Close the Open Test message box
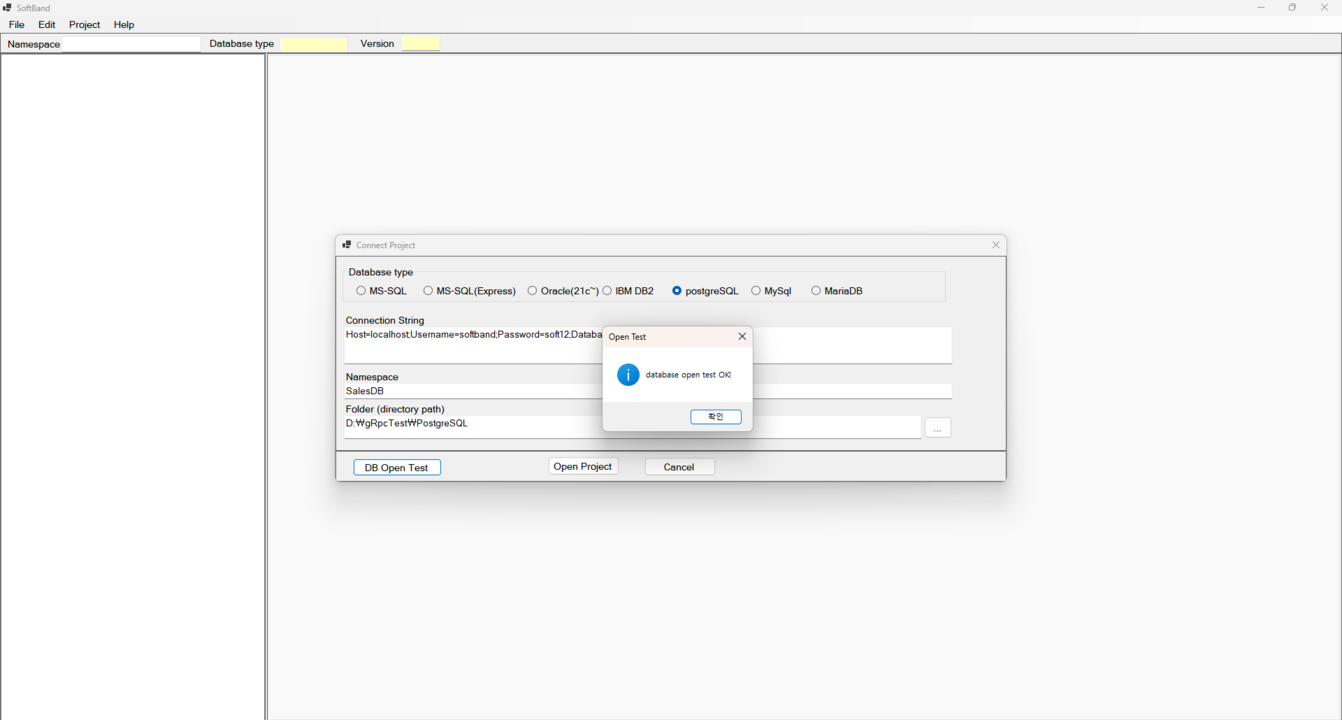The height and width of the screenshot is (720, 1342). [x=742, y=337]
